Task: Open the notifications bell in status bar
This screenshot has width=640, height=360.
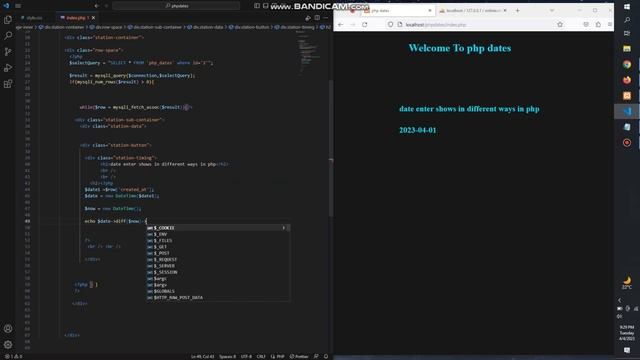Action: point(326,356)
